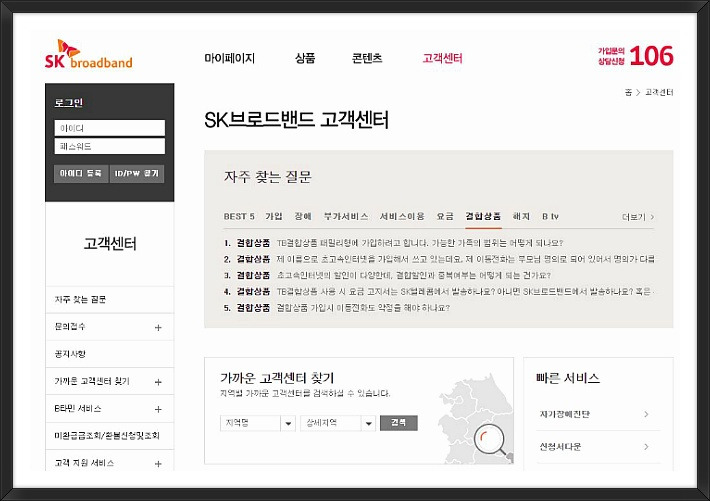Select the 부가서비스 FAQ tab
The image size is (710, 501).
[x=346, y=217]
